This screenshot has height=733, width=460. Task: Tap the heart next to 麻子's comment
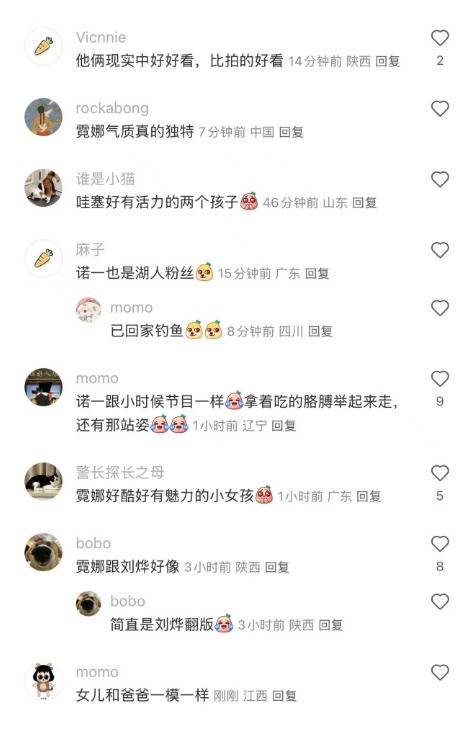tap(439, 251)
